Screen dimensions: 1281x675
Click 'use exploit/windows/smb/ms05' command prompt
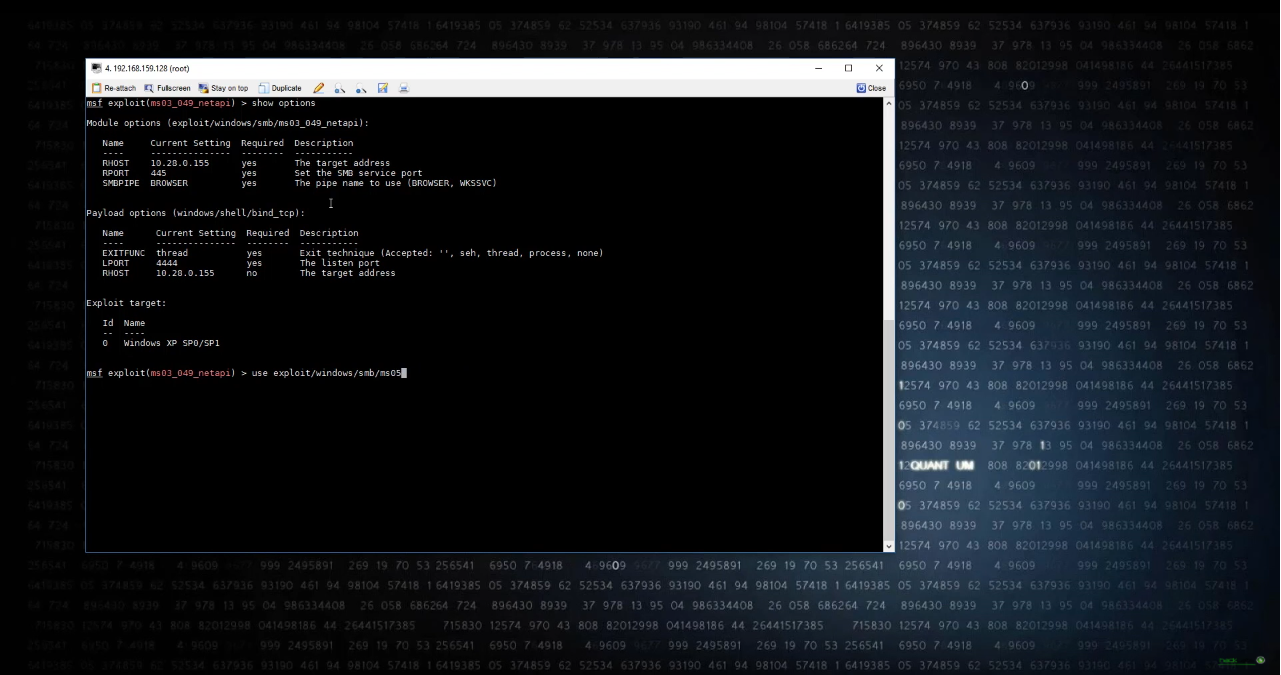tap(326, 373)
